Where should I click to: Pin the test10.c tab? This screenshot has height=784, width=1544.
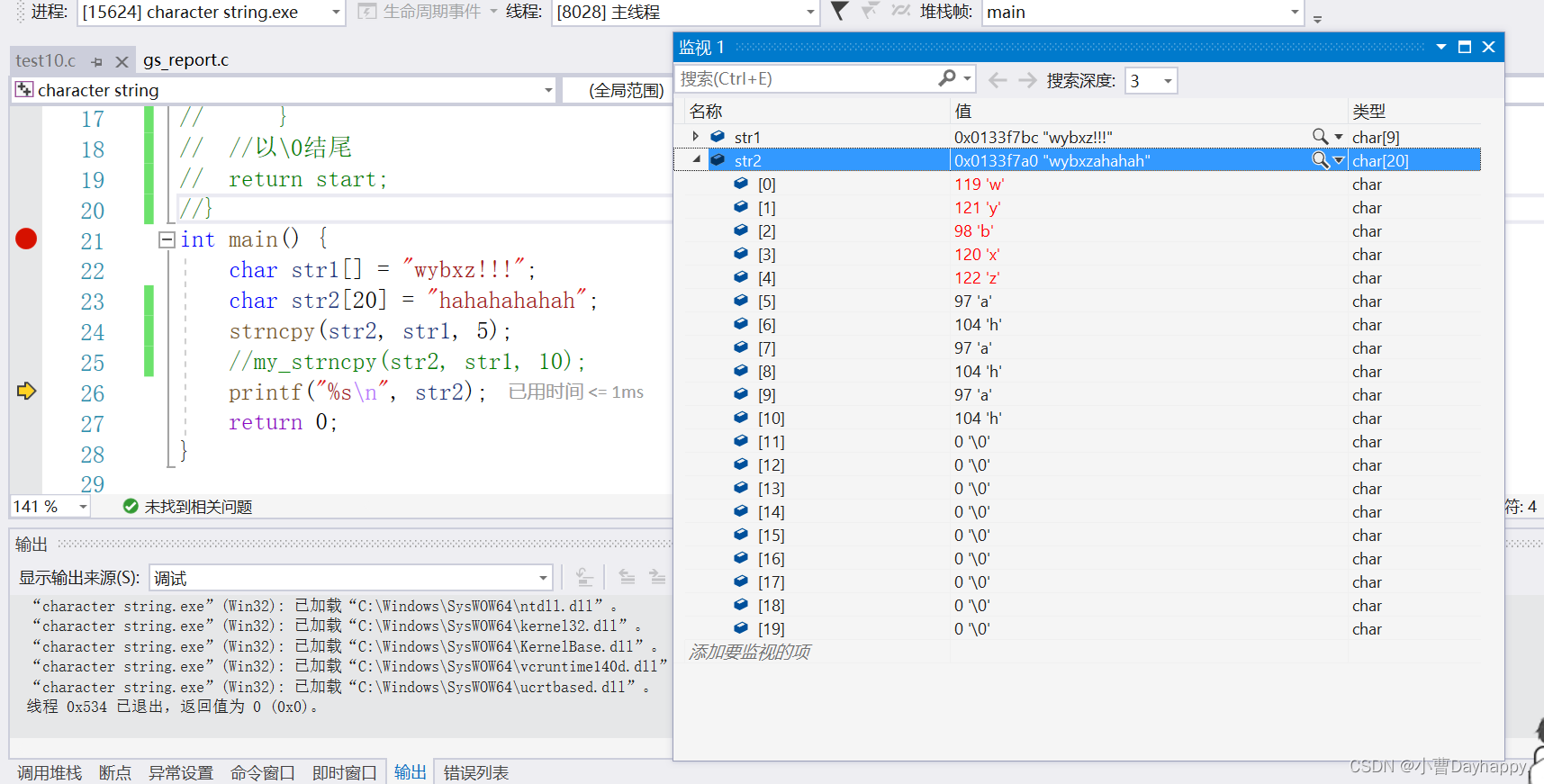coord(97,61)
